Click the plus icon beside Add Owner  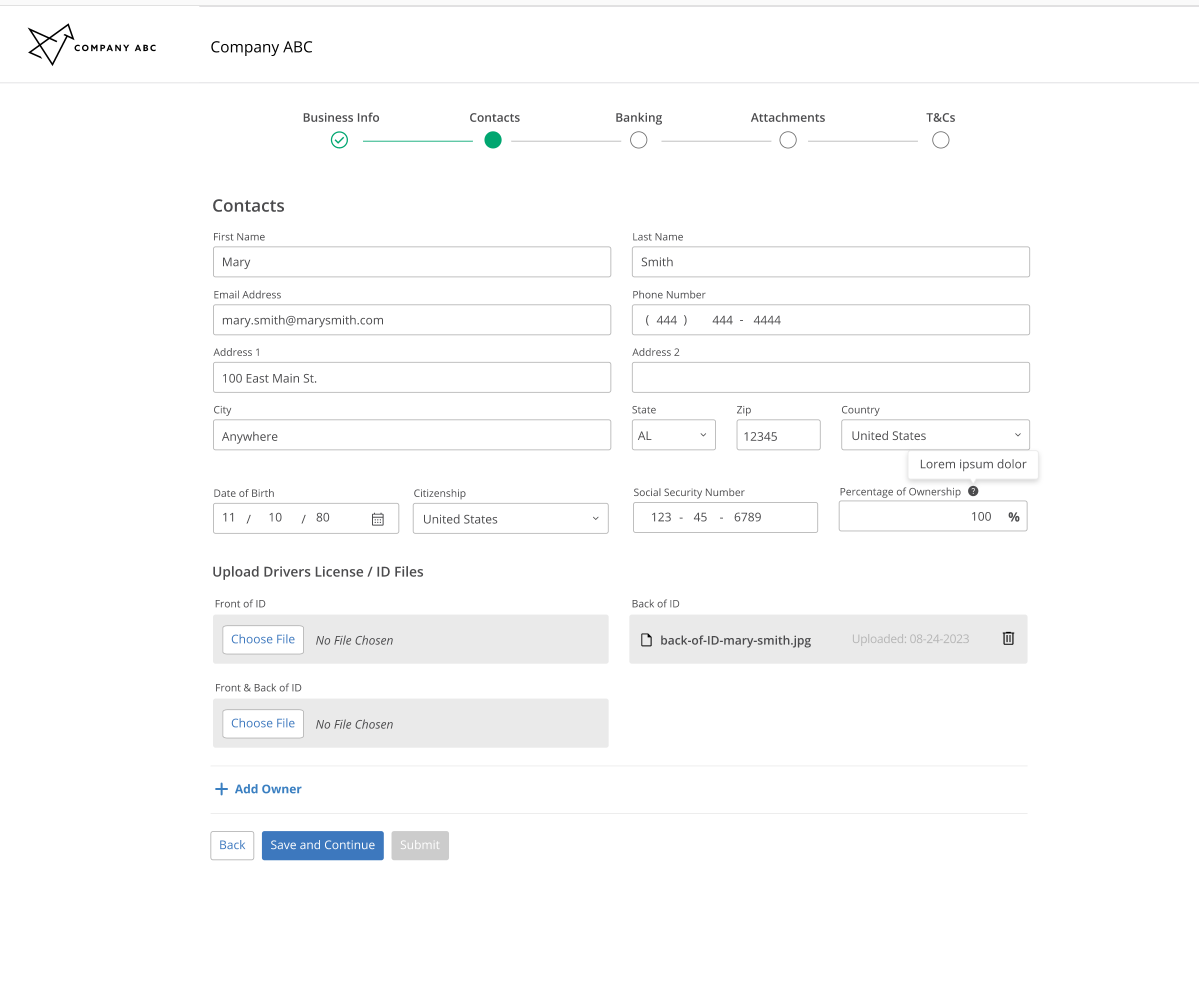pos(221,789)
